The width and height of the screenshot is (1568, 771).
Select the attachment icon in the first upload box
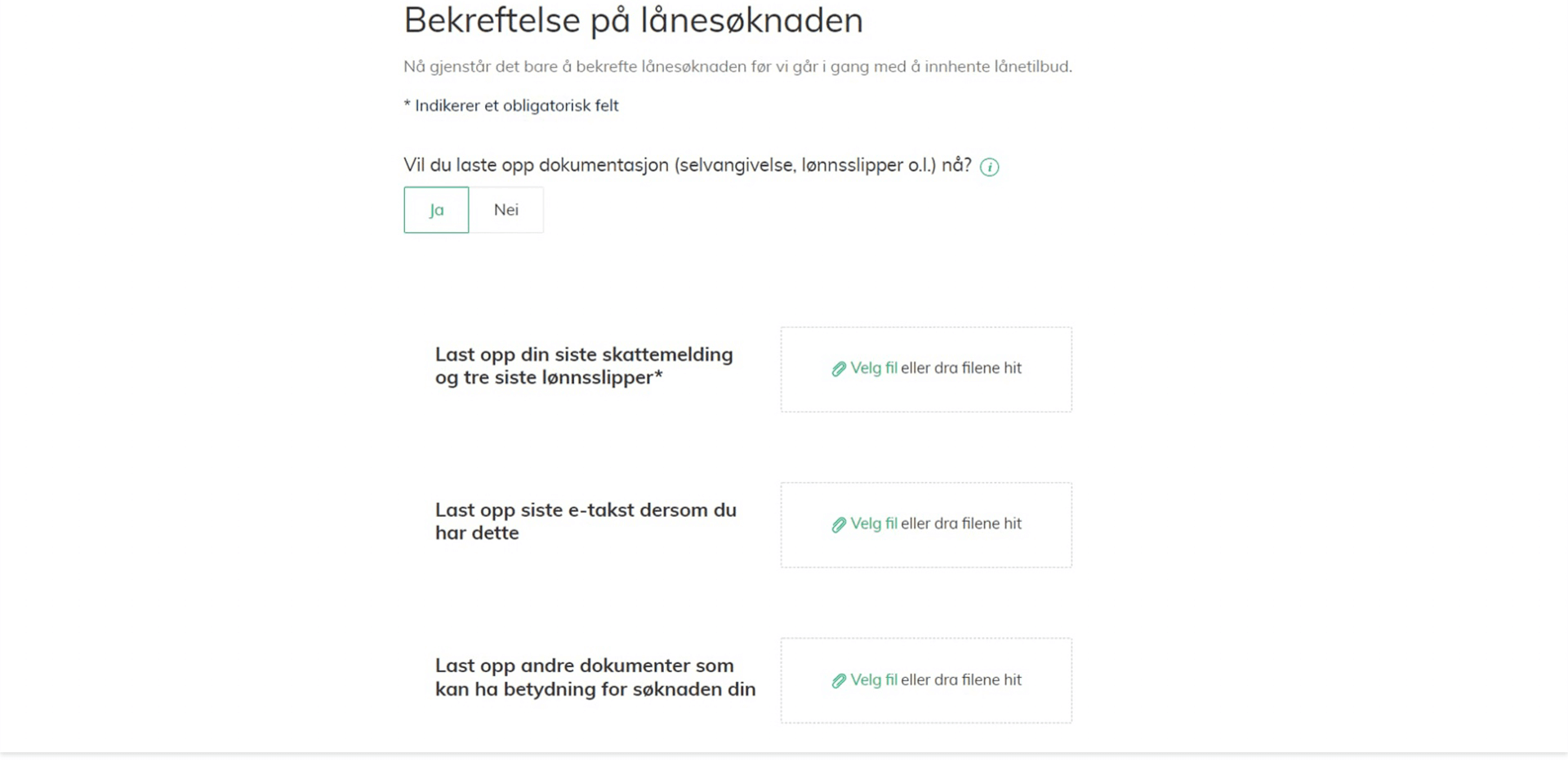[838, 368]
